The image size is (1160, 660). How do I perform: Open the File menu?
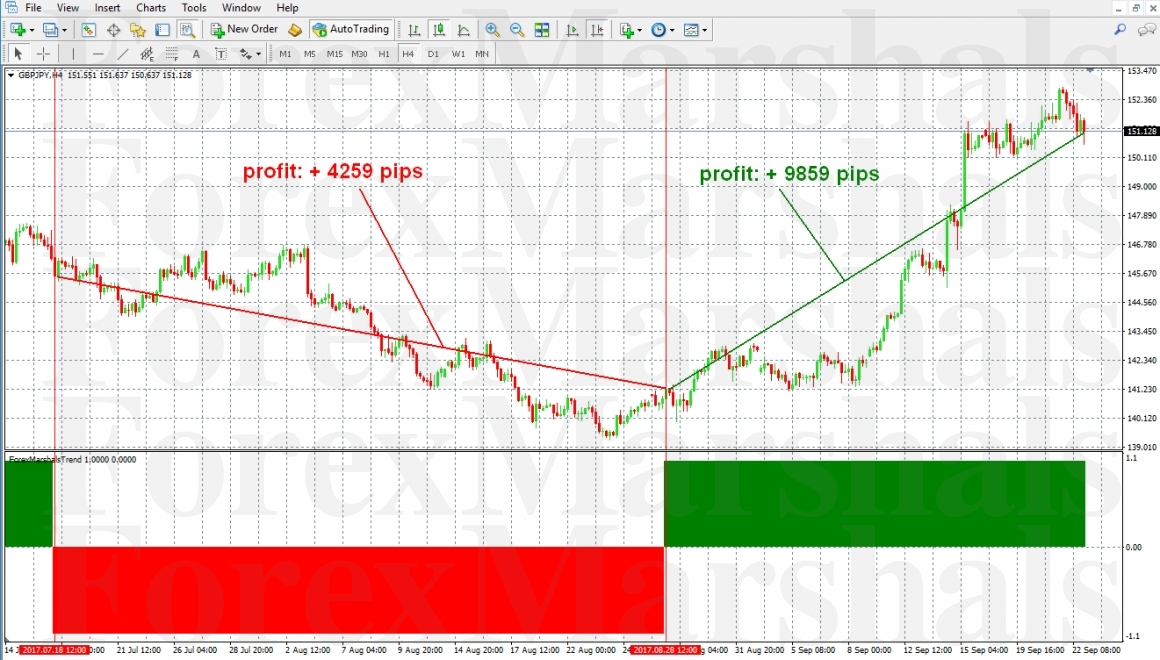(x=33, y=7)
